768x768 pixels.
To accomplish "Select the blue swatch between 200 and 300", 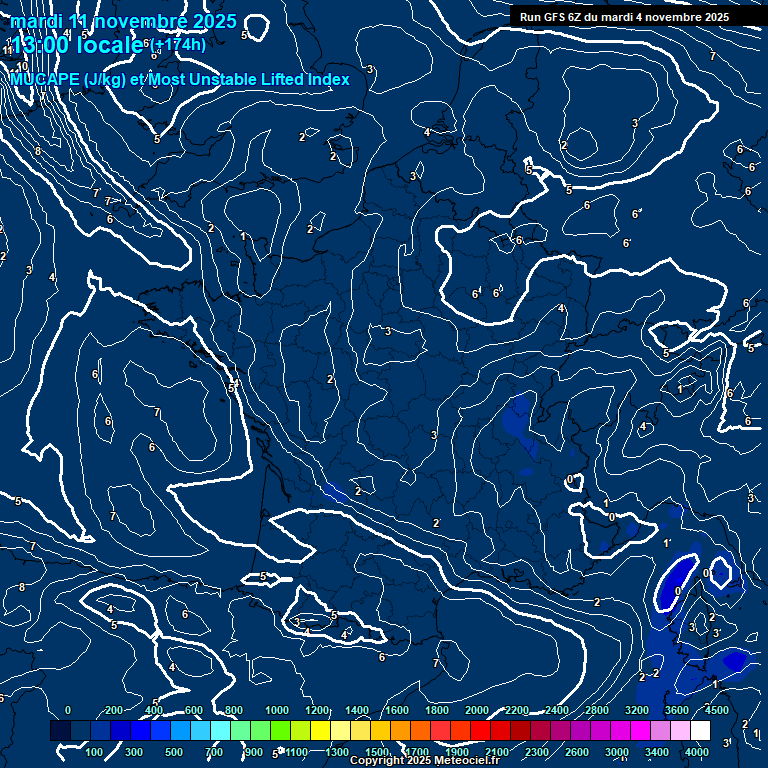I will point(121,730).
